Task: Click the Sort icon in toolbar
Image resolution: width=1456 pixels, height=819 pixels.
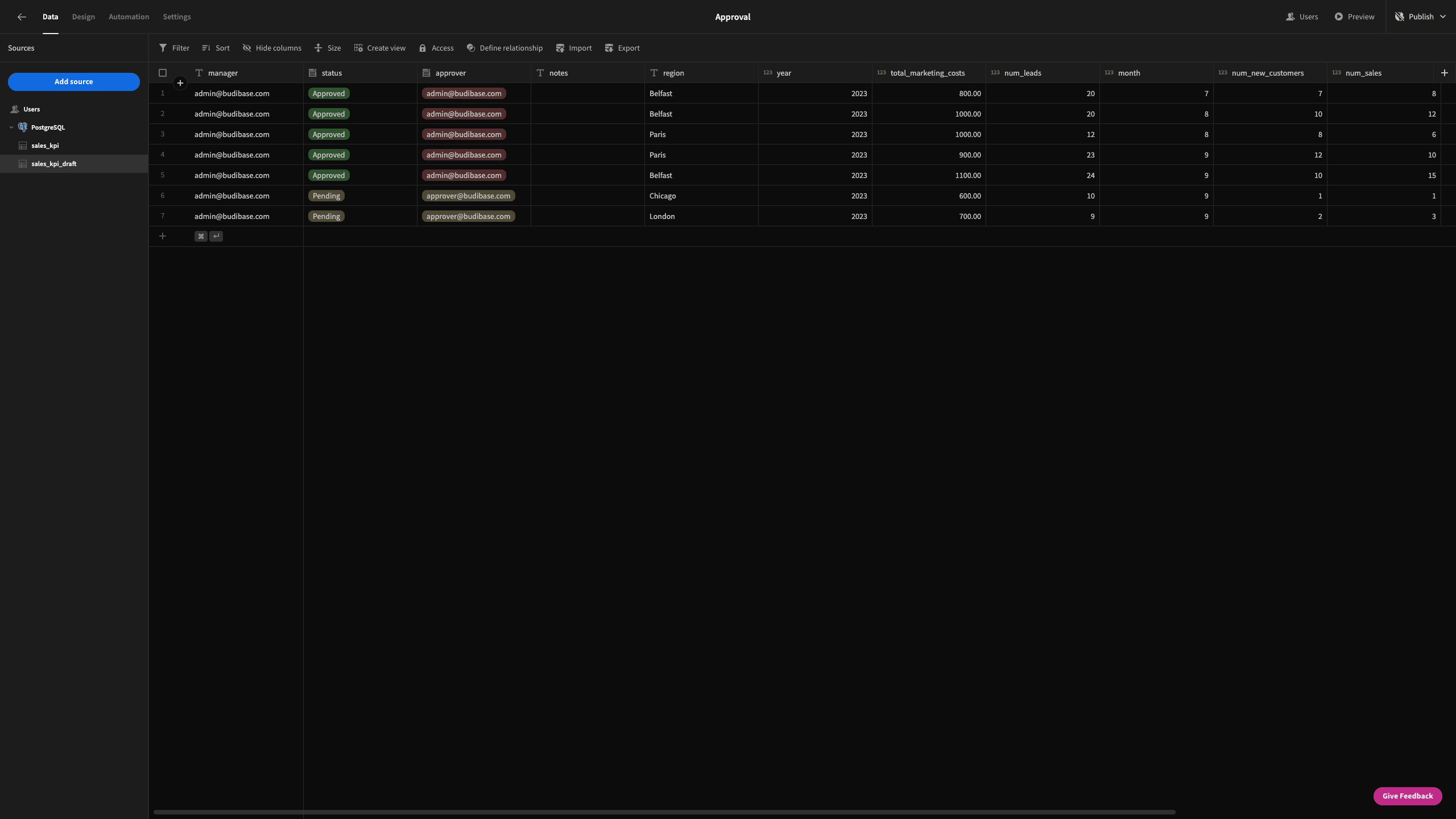Action: [206, 48]
